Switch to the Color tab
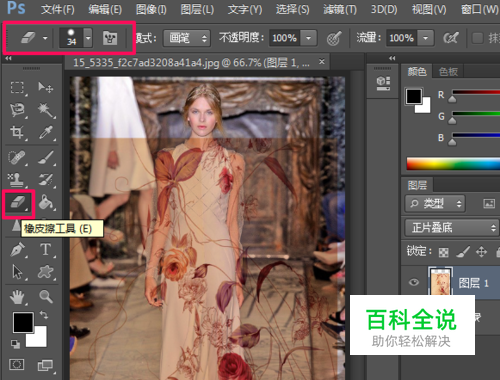The width and height of the screenshot is (500, 380). point(417,71)
